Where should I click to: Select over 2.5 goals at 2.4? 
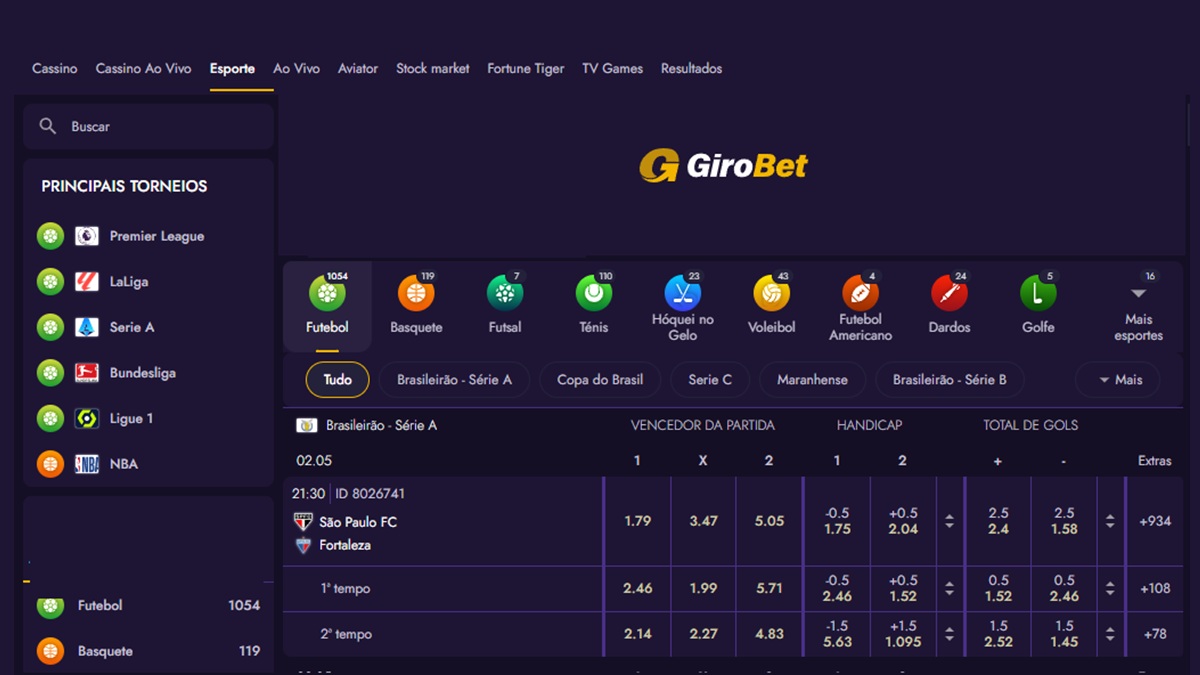pos(999,521)
